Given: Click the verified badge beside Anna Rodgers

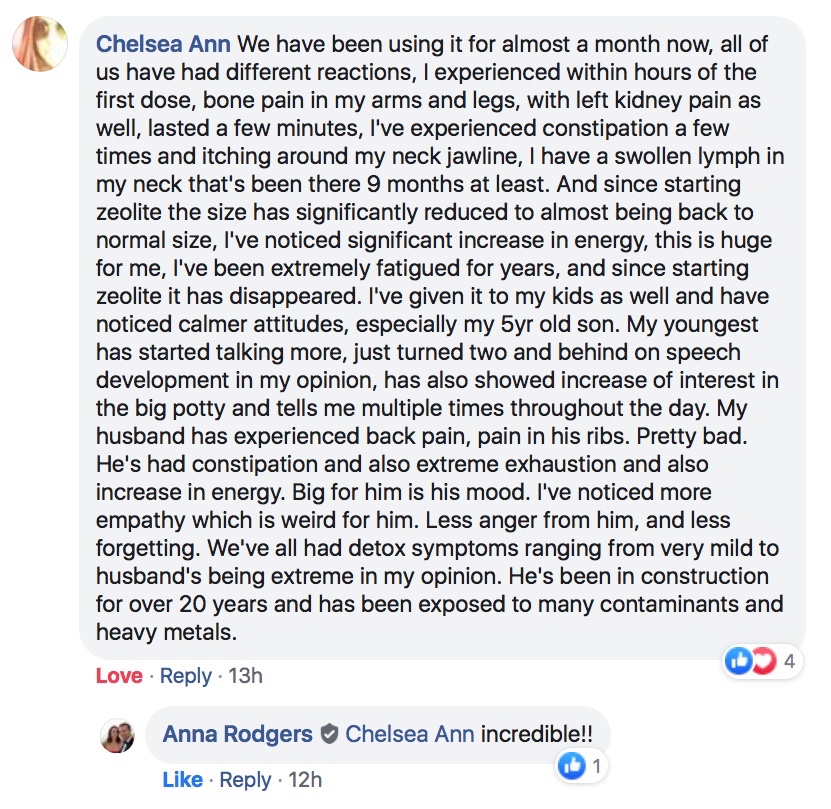Looking at the screenshot, I should point(329,735).
